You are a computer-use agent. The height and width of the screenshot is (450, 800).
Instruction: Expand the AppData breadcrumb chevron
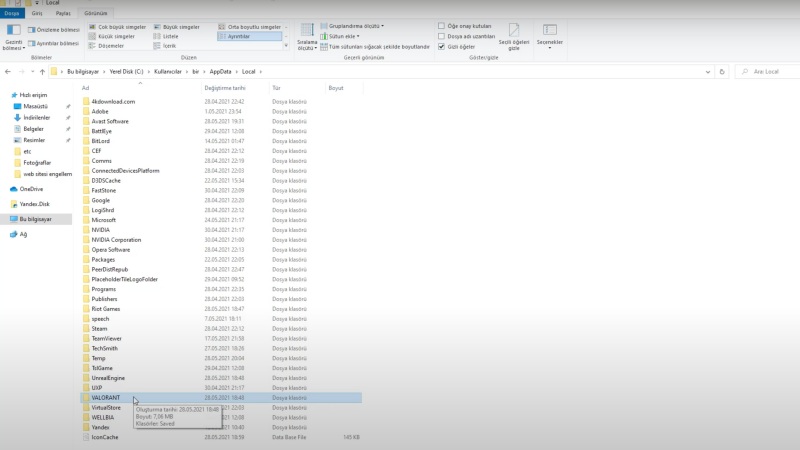point(237,71)
